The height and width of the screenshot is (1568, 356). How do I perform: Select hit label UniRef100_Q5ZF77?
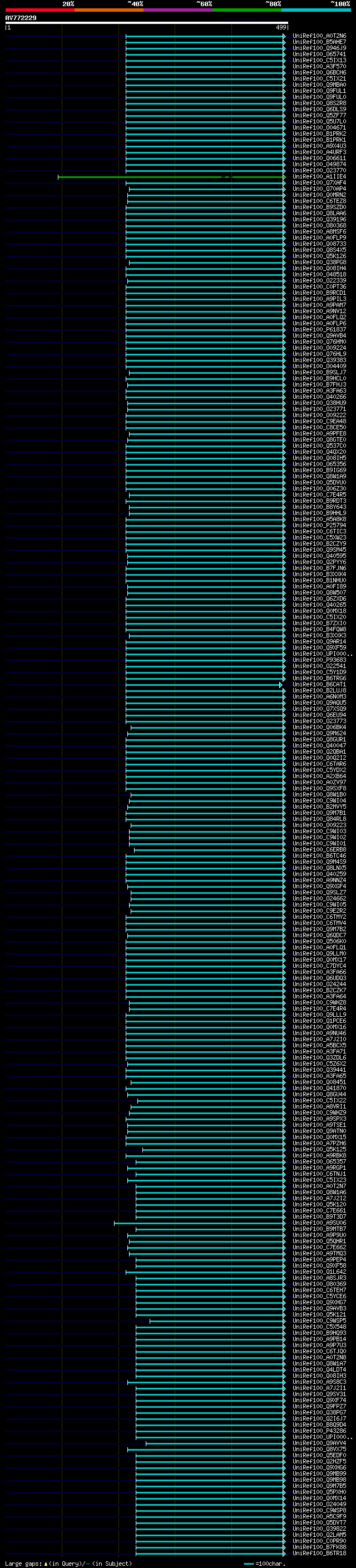coord(319,116)
